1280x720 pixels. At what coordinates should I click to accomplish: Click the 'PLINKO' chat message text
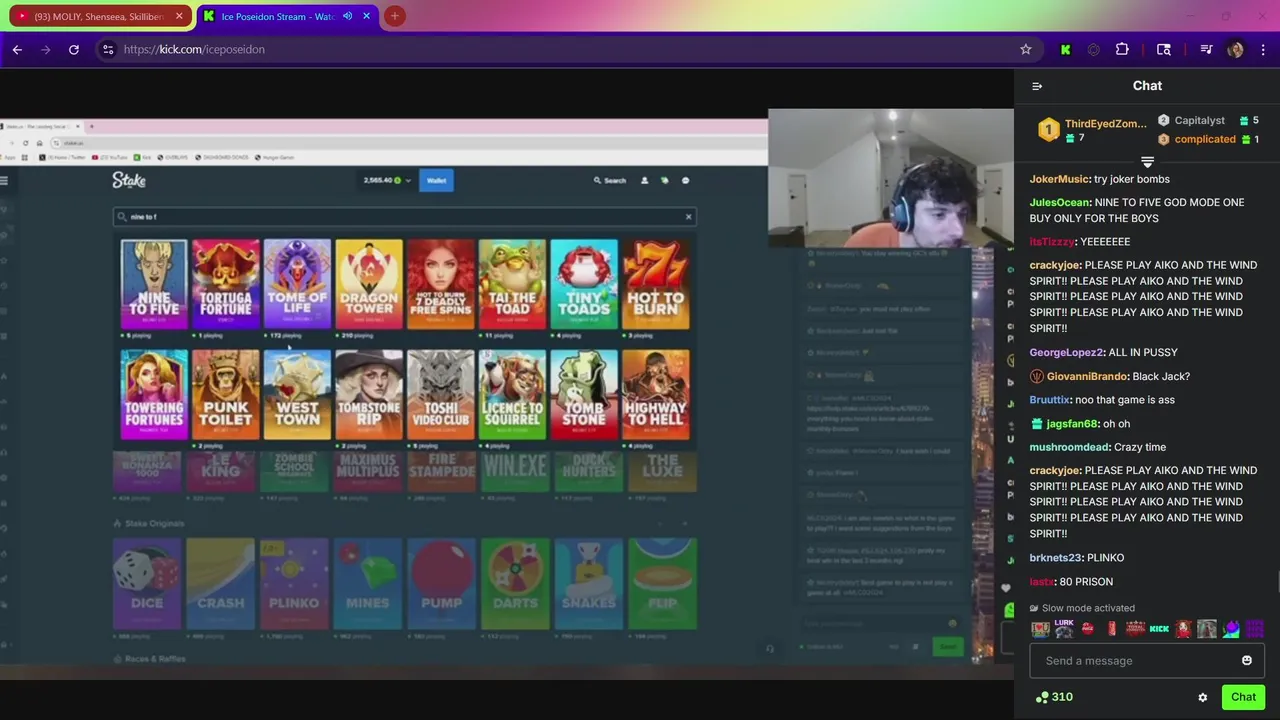1105,558
